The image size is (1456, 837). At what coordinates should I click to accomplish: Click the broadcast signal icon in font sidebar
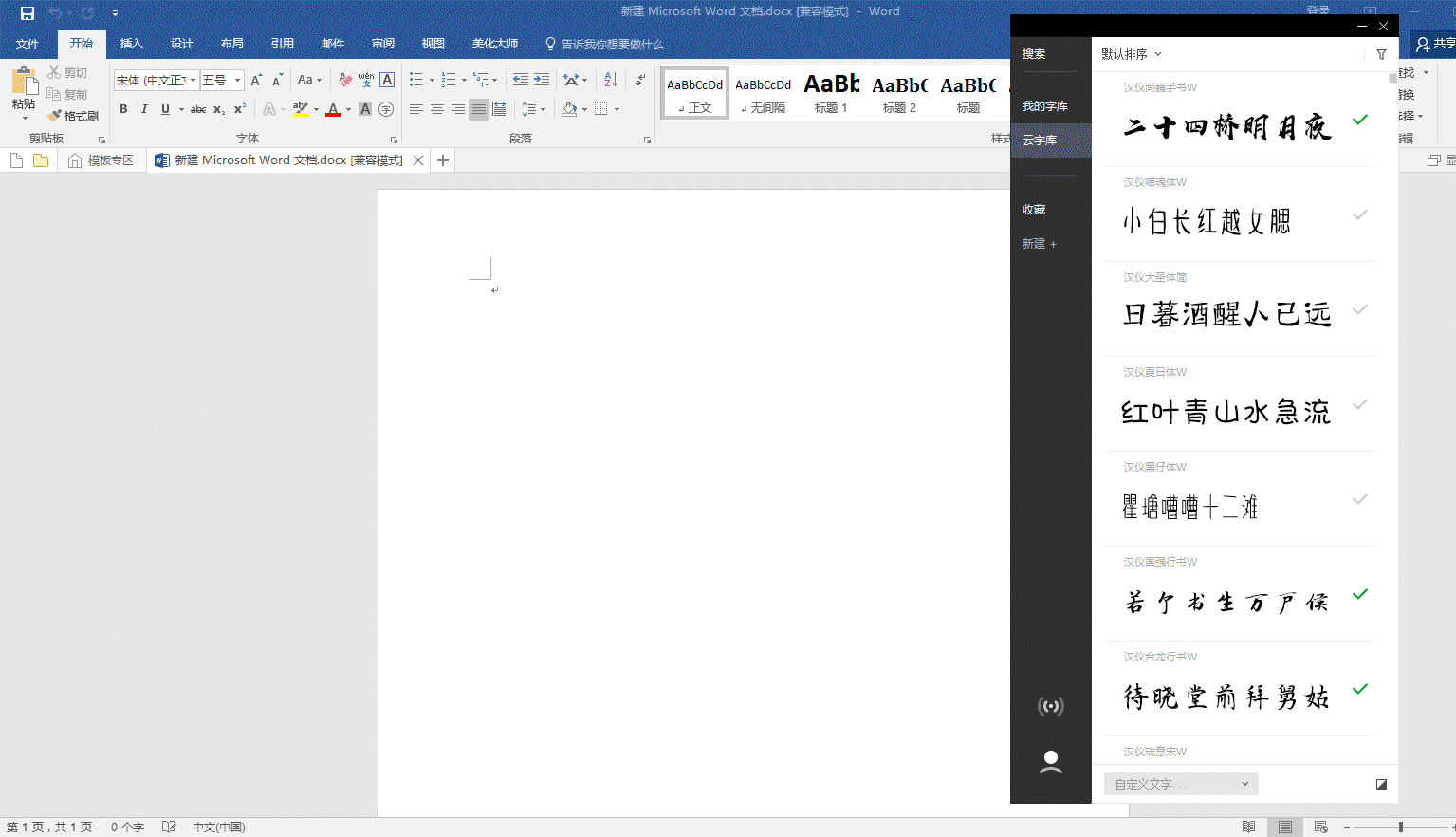coord(1051,706)
